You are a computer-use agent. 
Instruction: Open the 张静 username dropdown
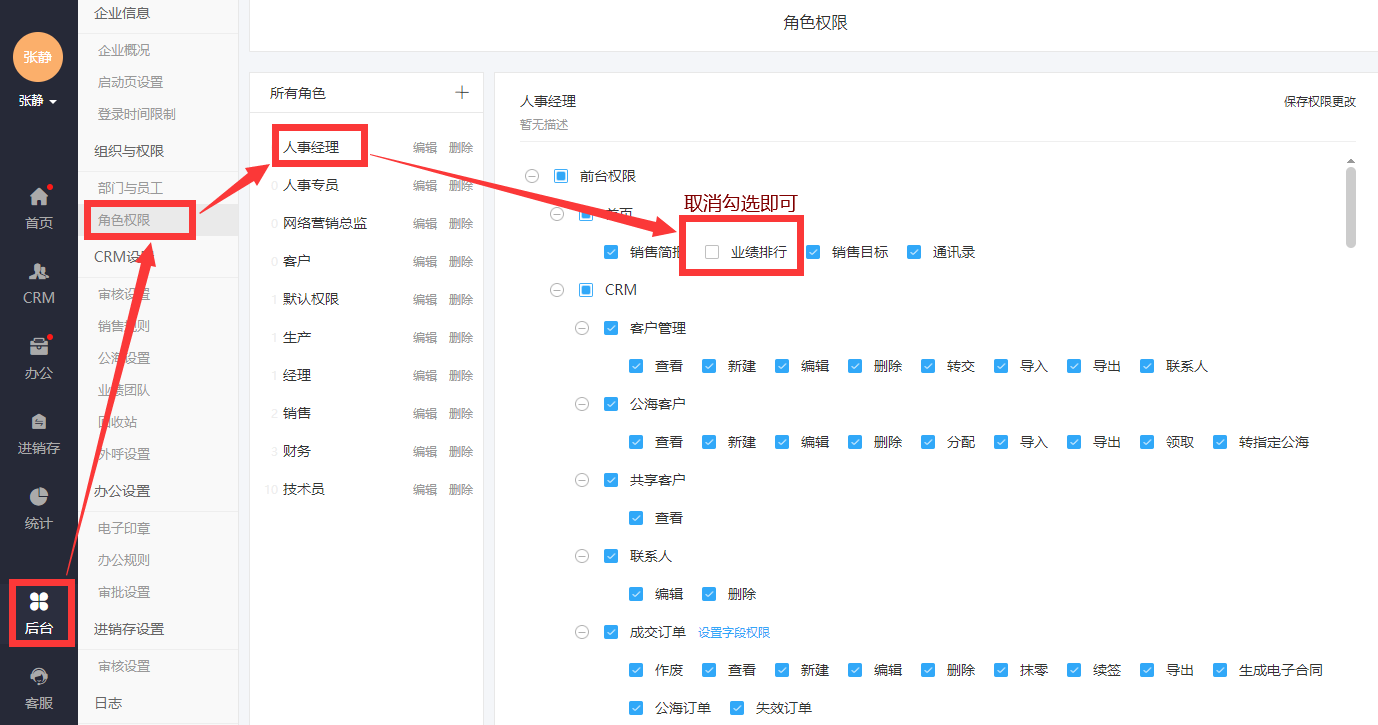pyautogui.click(x=38, y=101)
